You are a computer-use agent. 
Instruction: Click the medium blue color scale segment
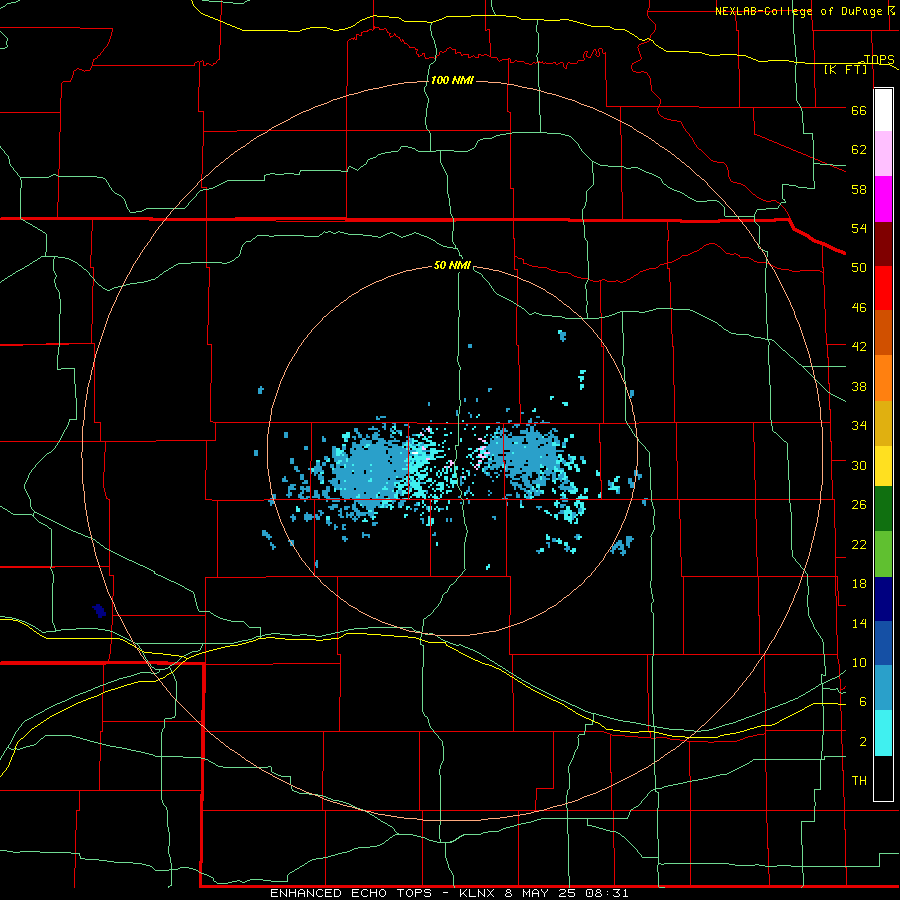pos(883,643)
